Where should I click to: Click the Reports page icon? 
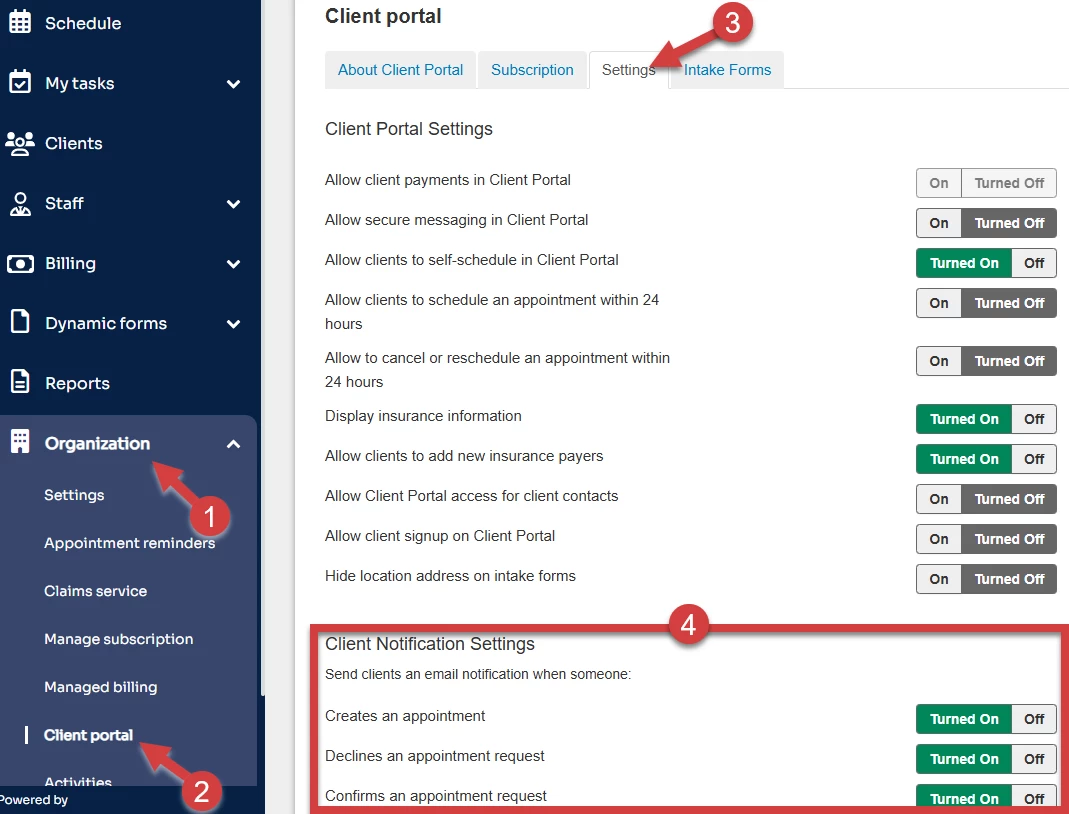[20, 381]
